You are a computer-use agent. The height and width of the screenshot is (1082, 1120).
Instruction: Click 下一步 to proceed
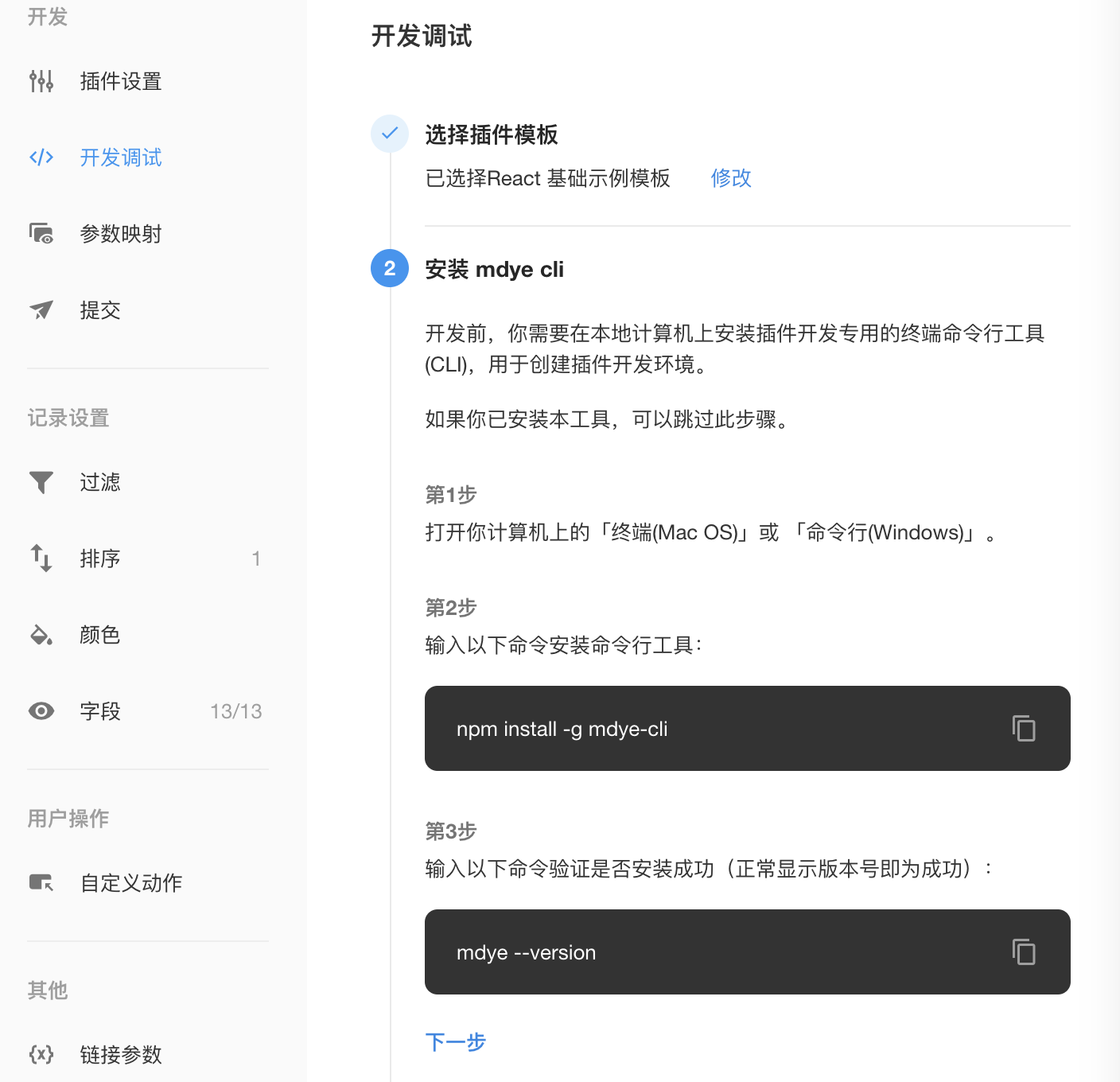click(x=456, y=1042)
